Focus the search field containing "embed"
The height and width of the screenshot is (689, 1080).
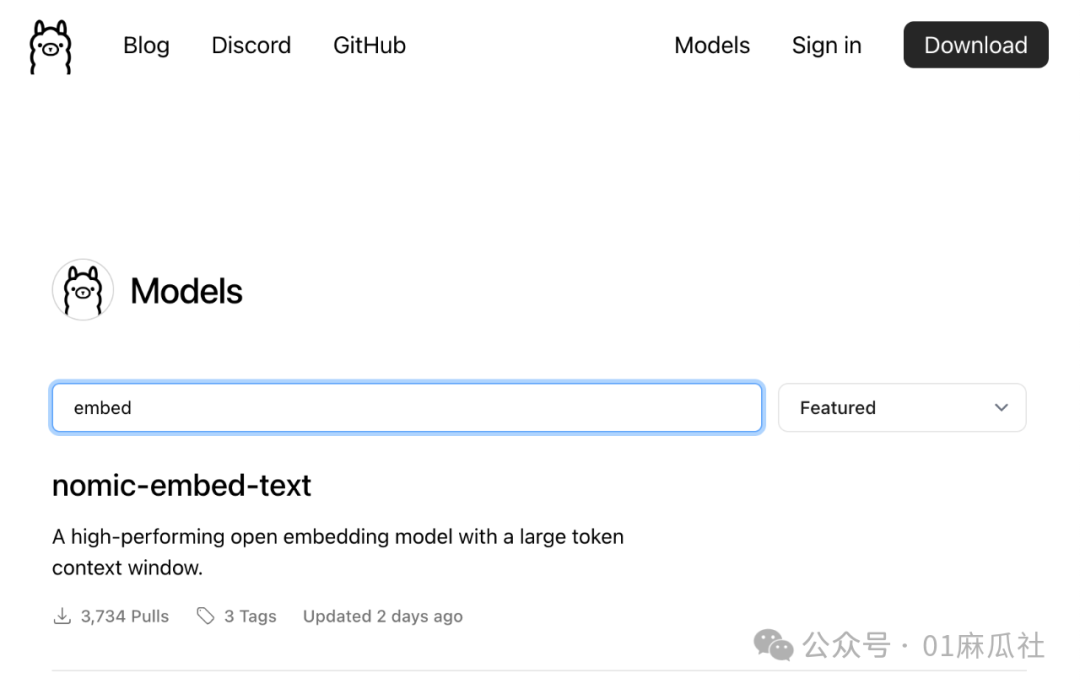(407, 408)
